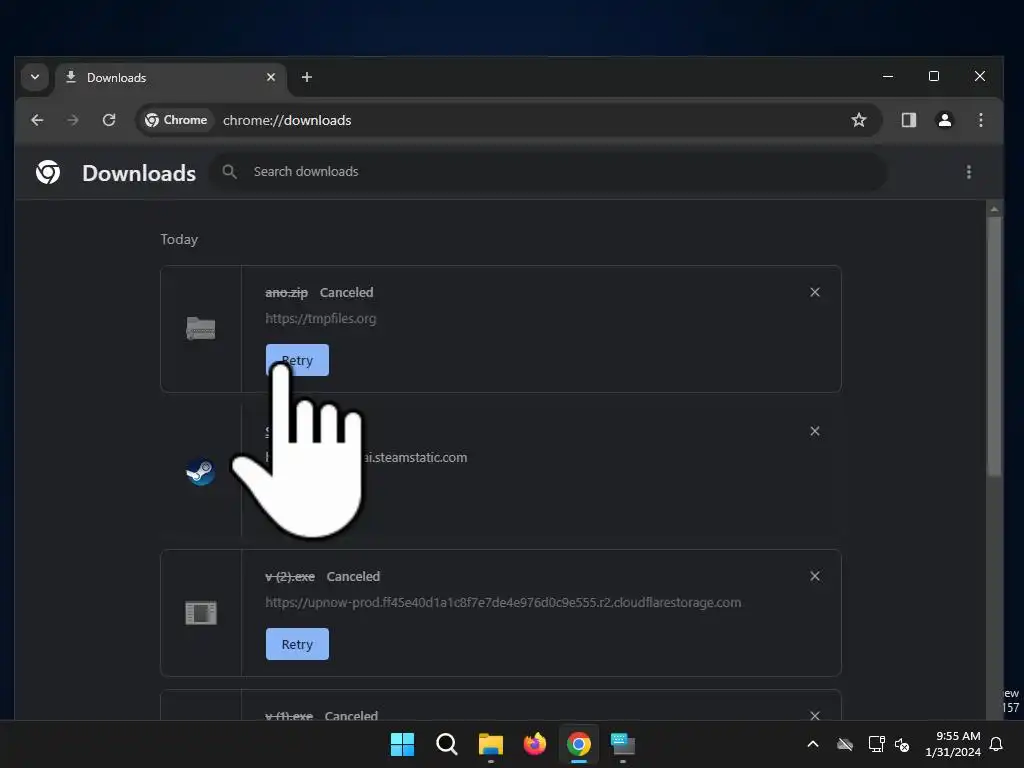Open the Chrome side panel

[x=908, y=120]
